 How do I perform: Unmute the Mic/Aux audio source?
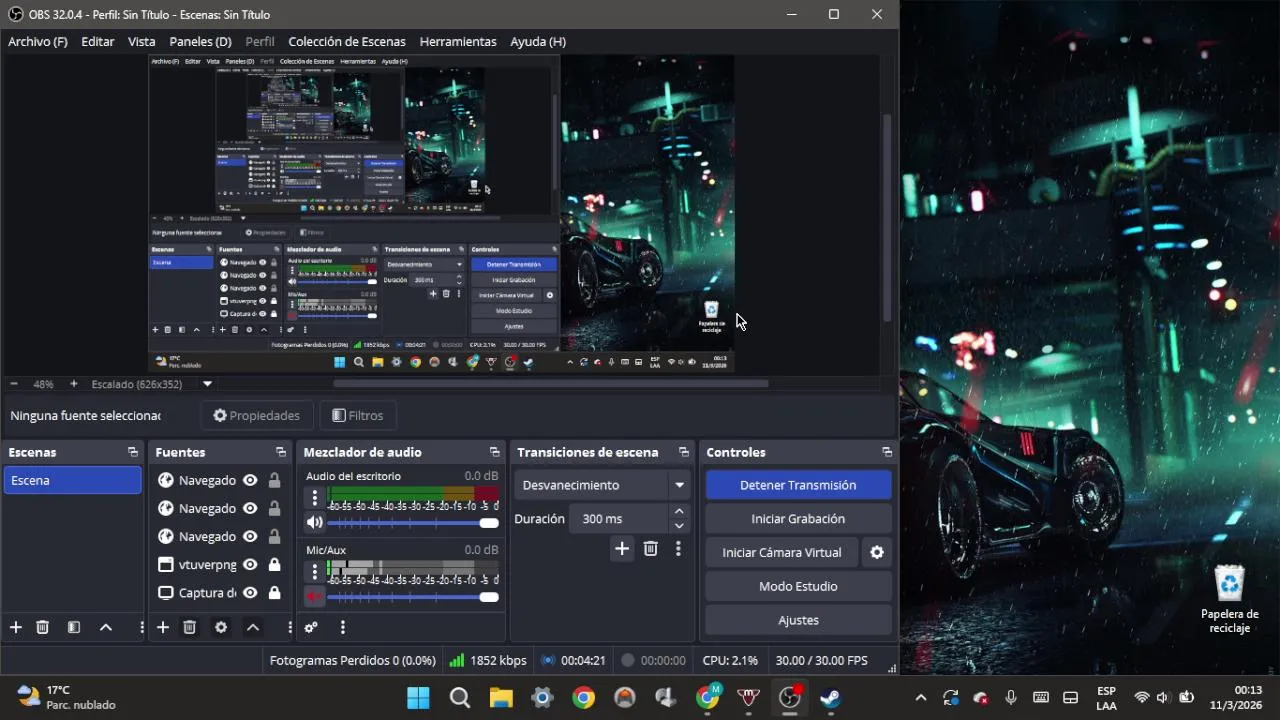point(315,597)
